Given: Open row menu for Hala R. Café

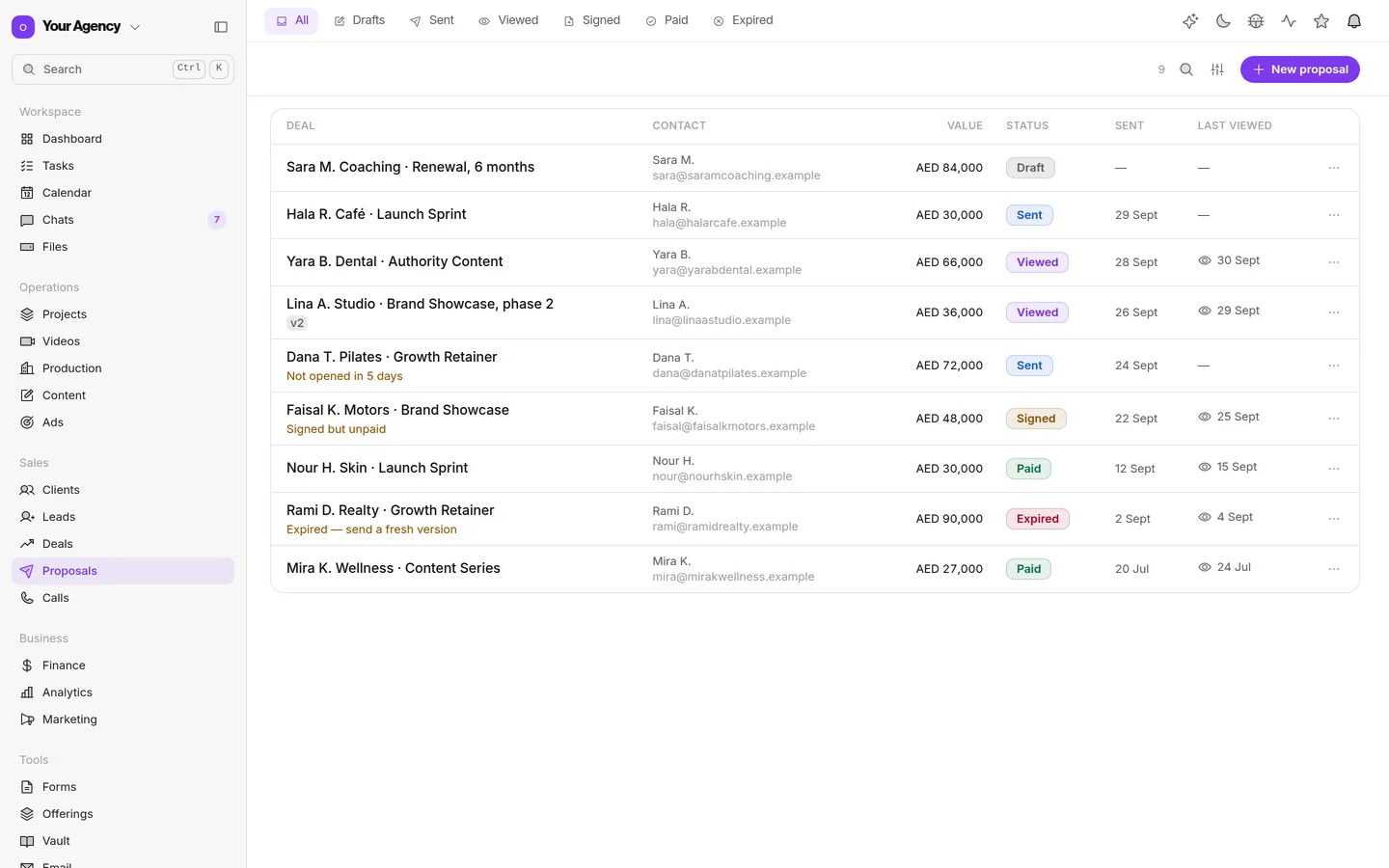Looking at the screenshot, I should tap(1334, 215).
